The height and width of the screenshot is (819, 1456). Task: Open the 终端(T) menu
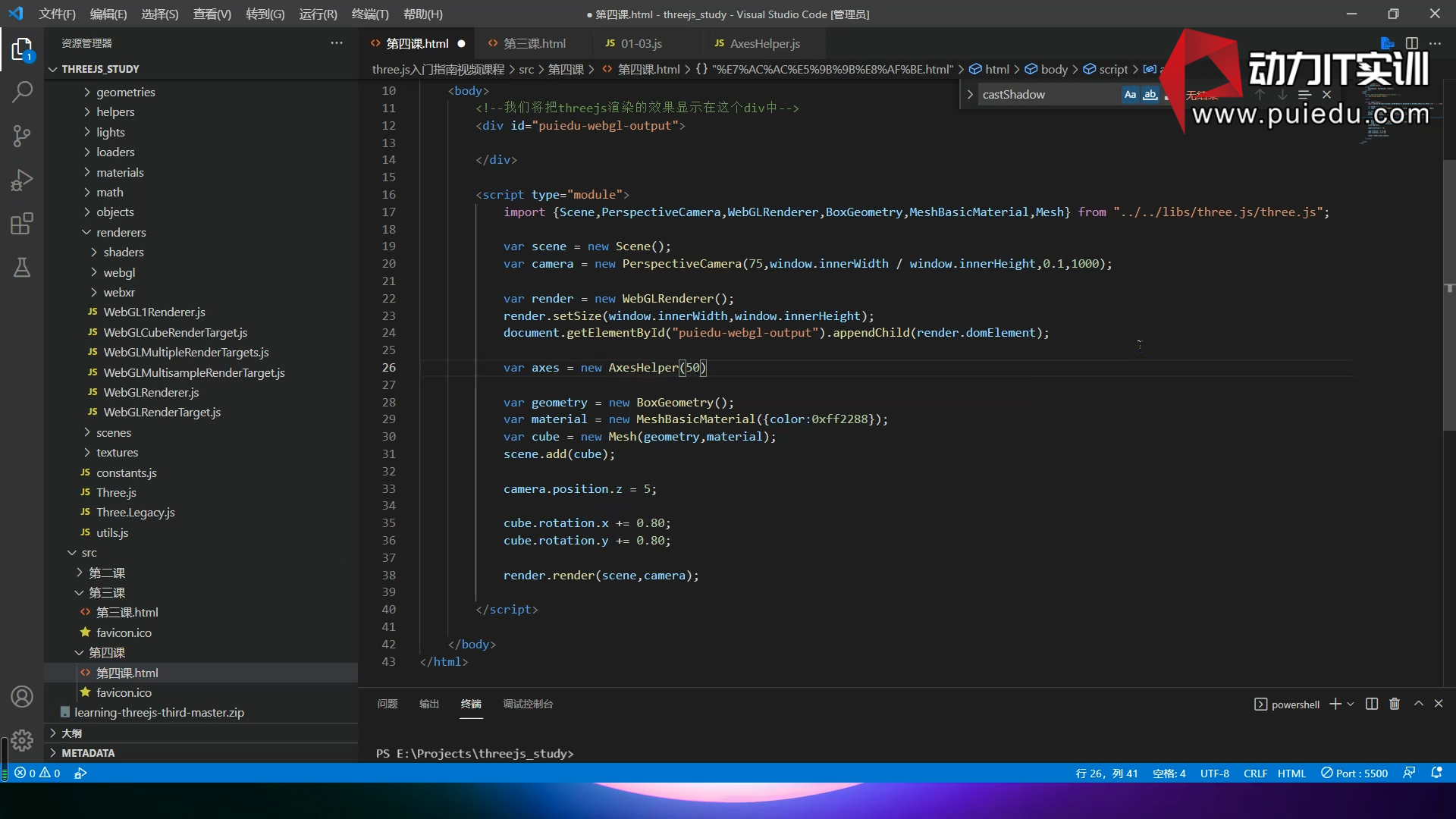370,14
